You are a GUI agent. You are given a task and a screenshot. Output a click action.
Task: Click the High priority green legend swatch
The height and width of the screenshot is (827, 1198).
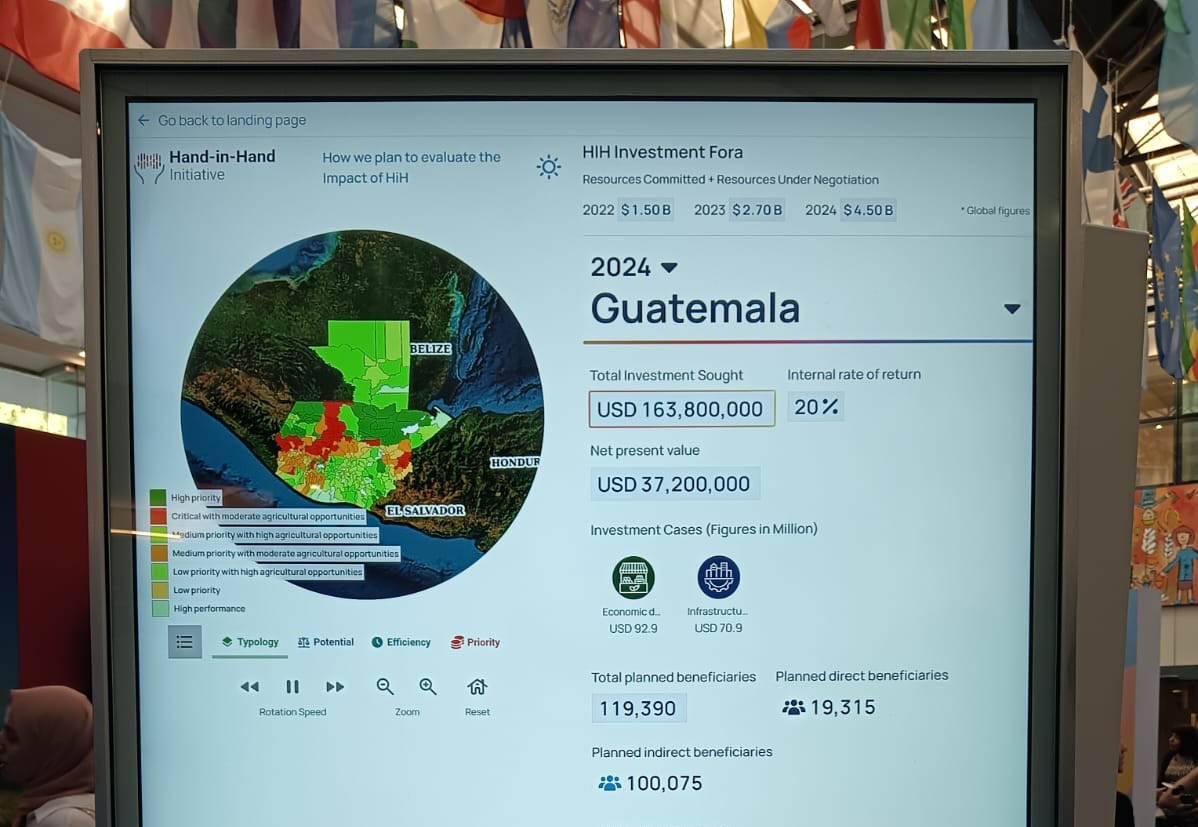(158, 497)
